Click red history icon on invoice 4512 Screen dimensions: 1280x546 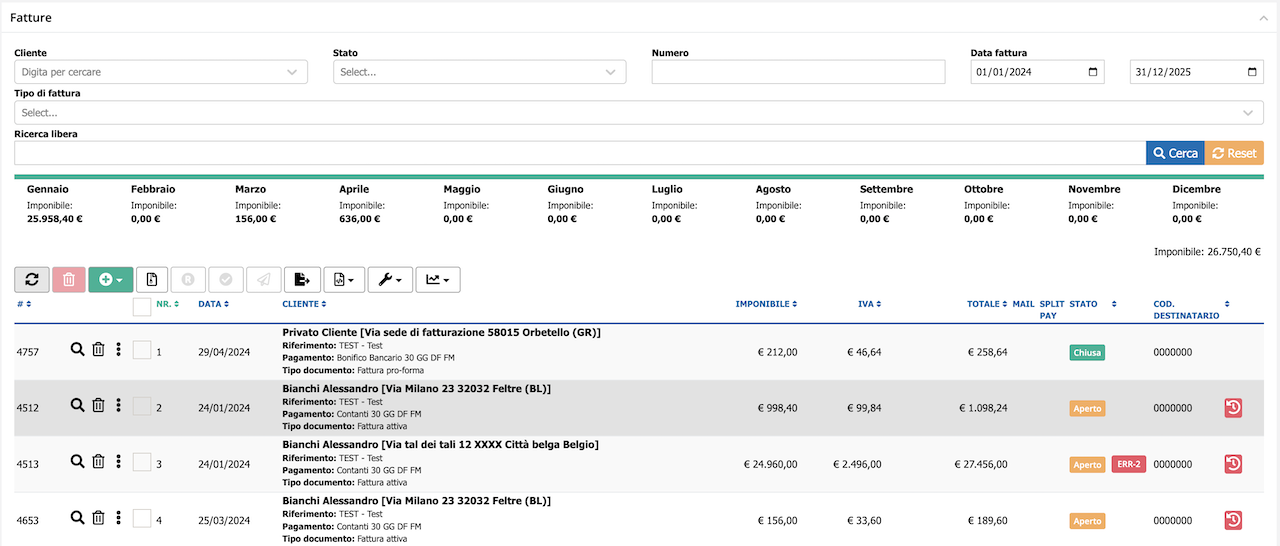(1233, 408)
